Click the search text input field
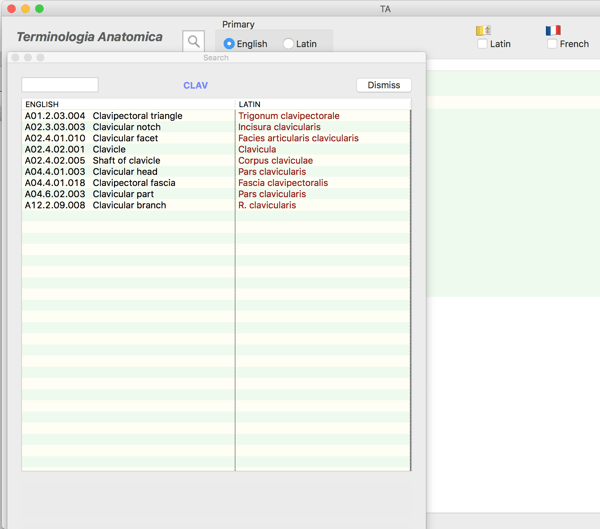The image size is (600, 529). [x=60, y=85]
